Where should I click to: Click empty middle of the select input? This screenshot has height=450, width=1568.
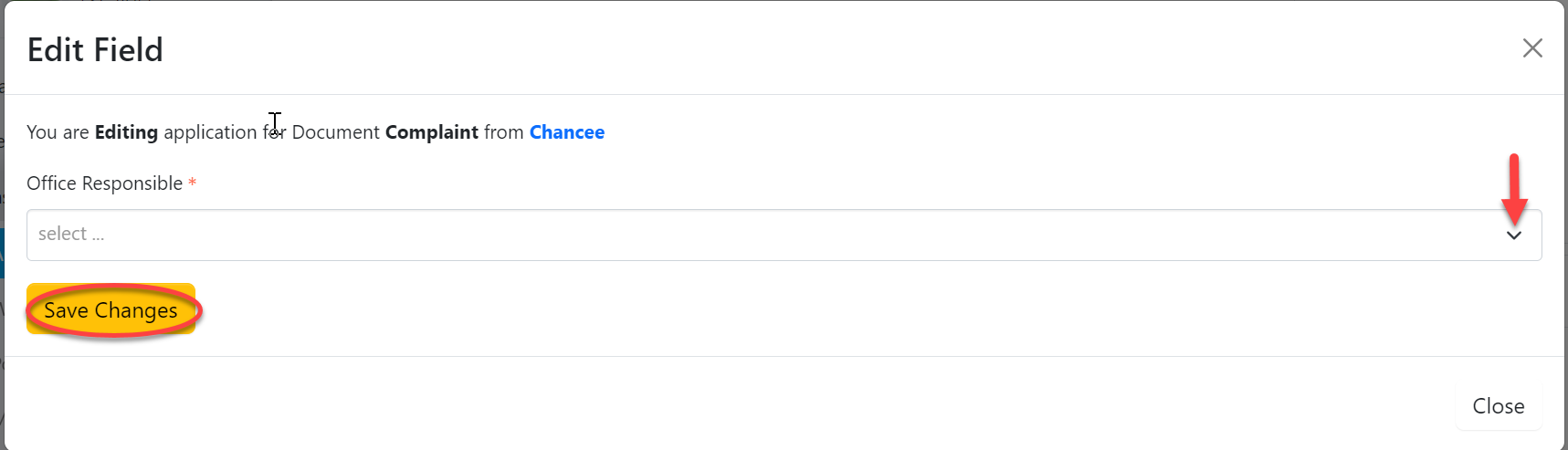[x=785, y=235]
